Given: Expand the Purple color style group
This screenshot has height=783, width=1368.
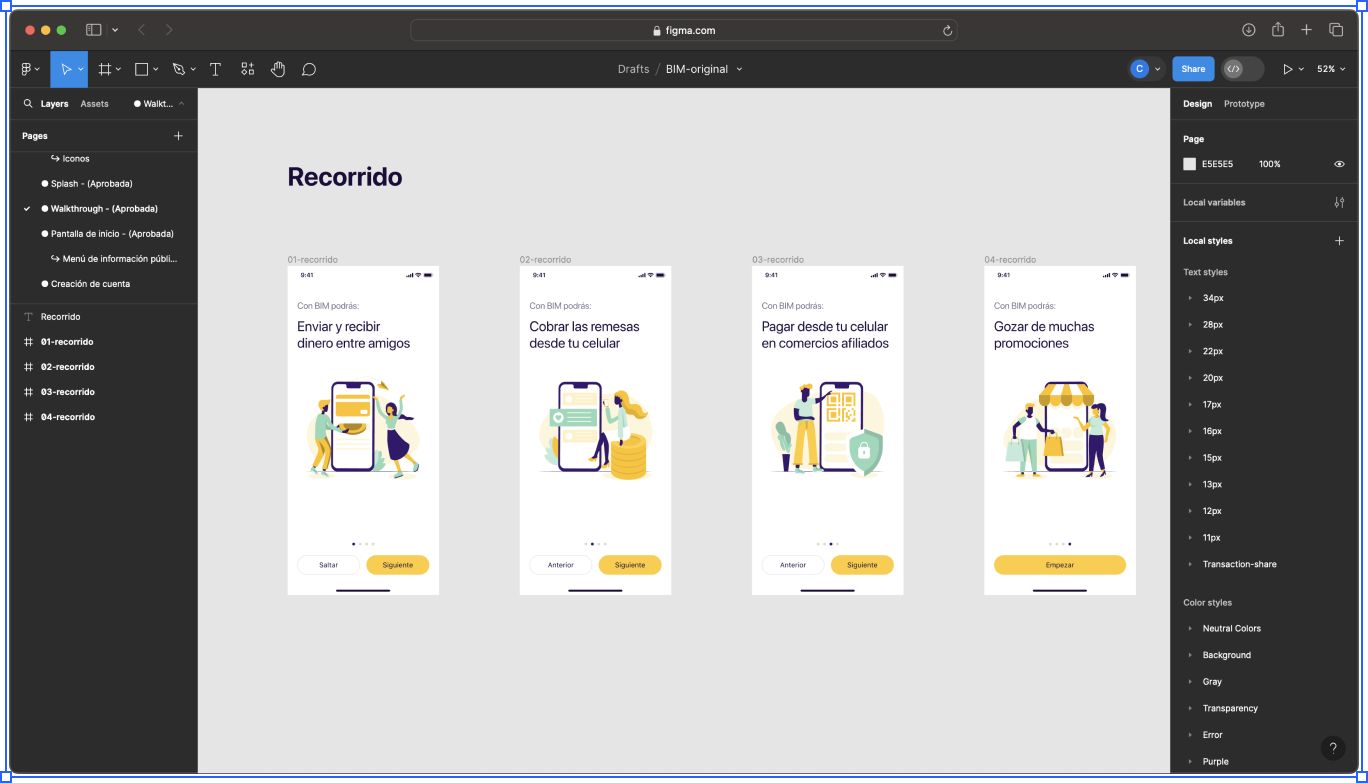Looking at the screenshot, I should (1190, 762).
